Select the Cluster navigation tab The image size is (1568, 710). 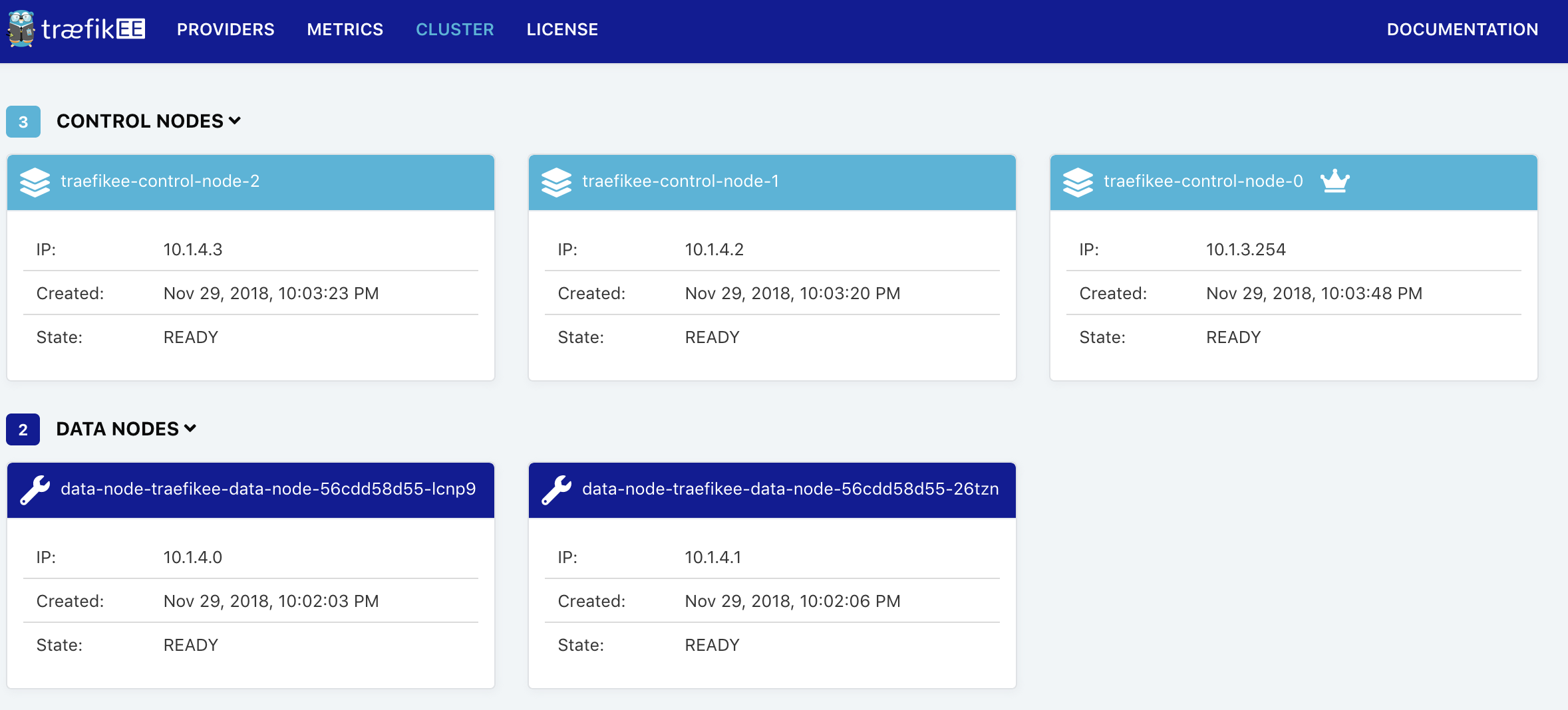pyautogui.click(x=454, y=29)
